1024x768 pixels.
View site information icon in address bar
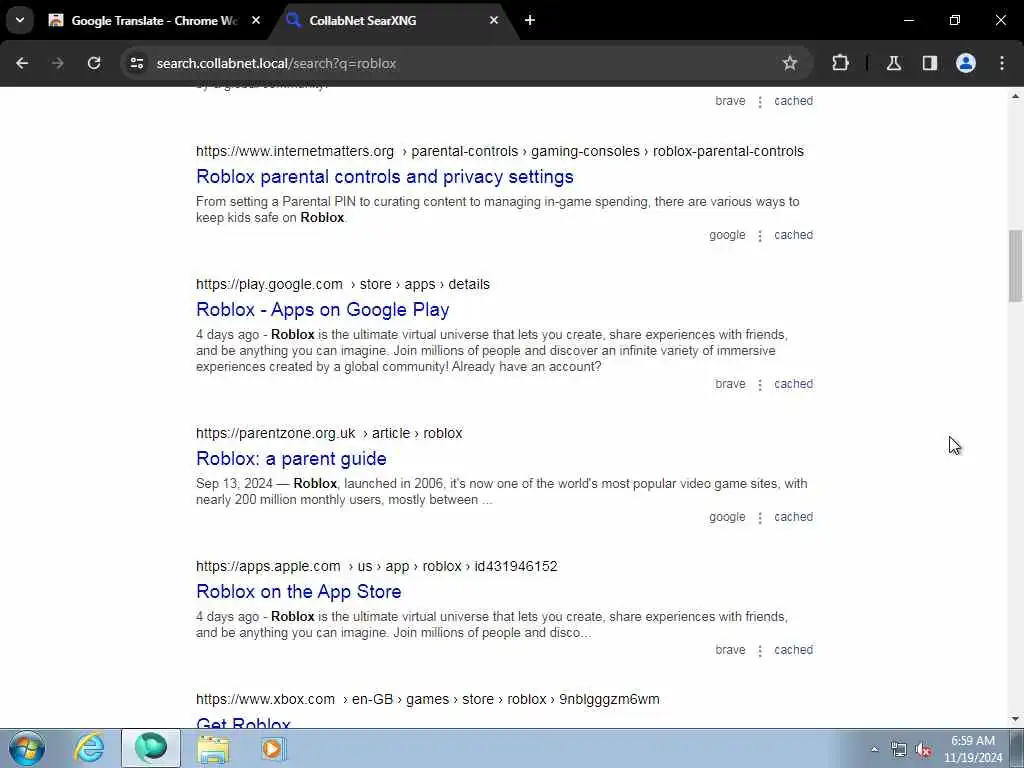click(136, 63)
